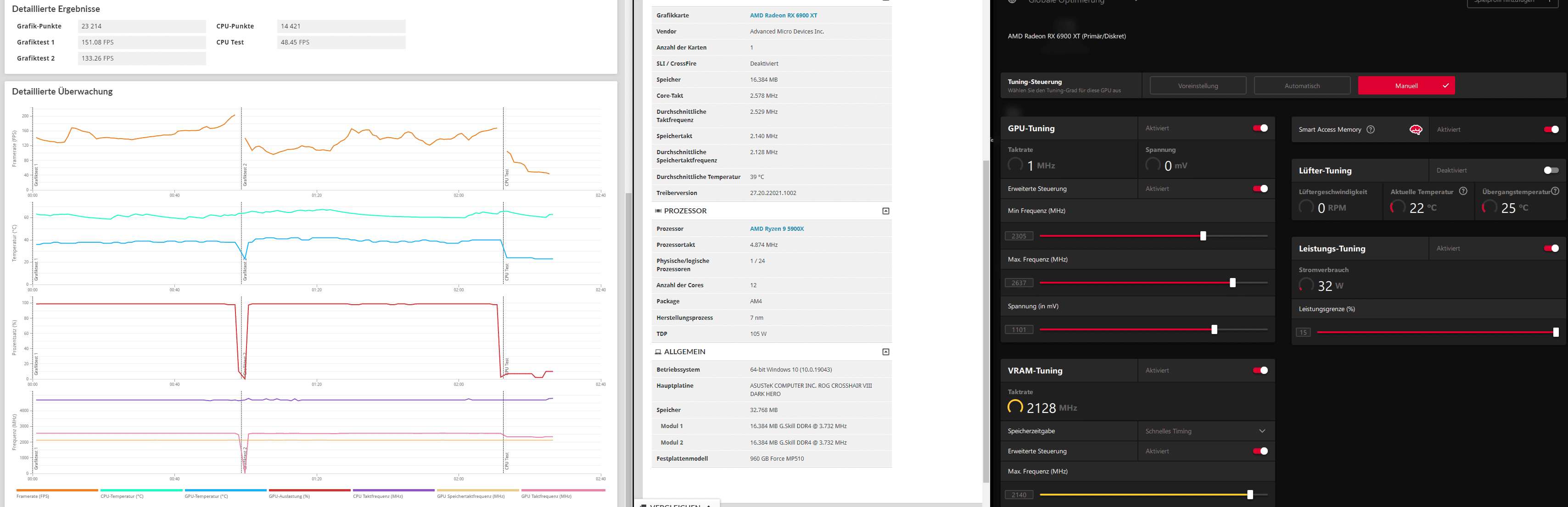Viewport: 1568px width, 507px height.
Task: Click the GPU Max. Frequenz slider handle
Action: [1232, 283]
